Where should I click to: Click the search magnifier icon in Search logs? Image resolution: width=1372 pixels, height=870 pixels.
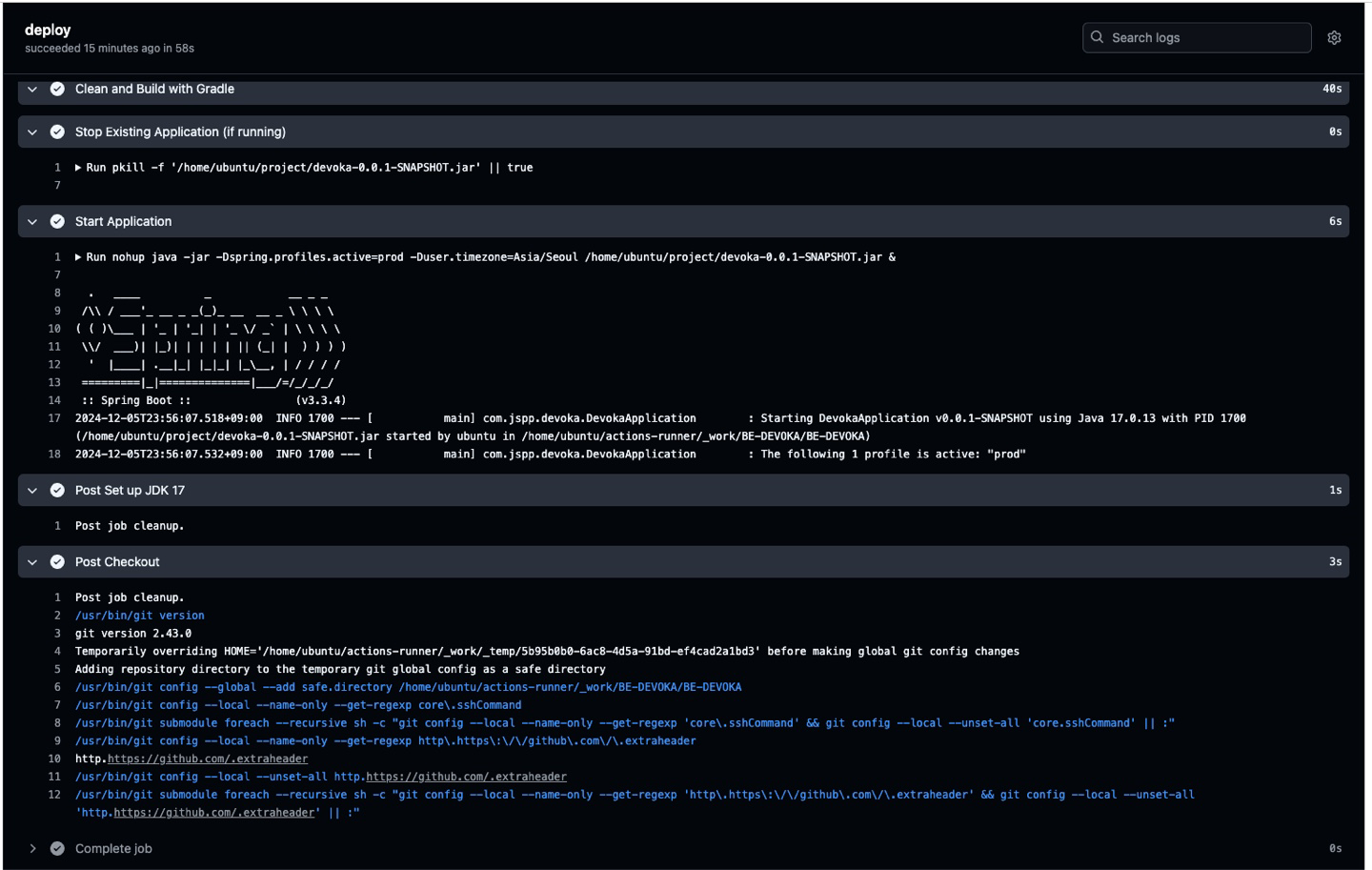[x=1098, y=37]
